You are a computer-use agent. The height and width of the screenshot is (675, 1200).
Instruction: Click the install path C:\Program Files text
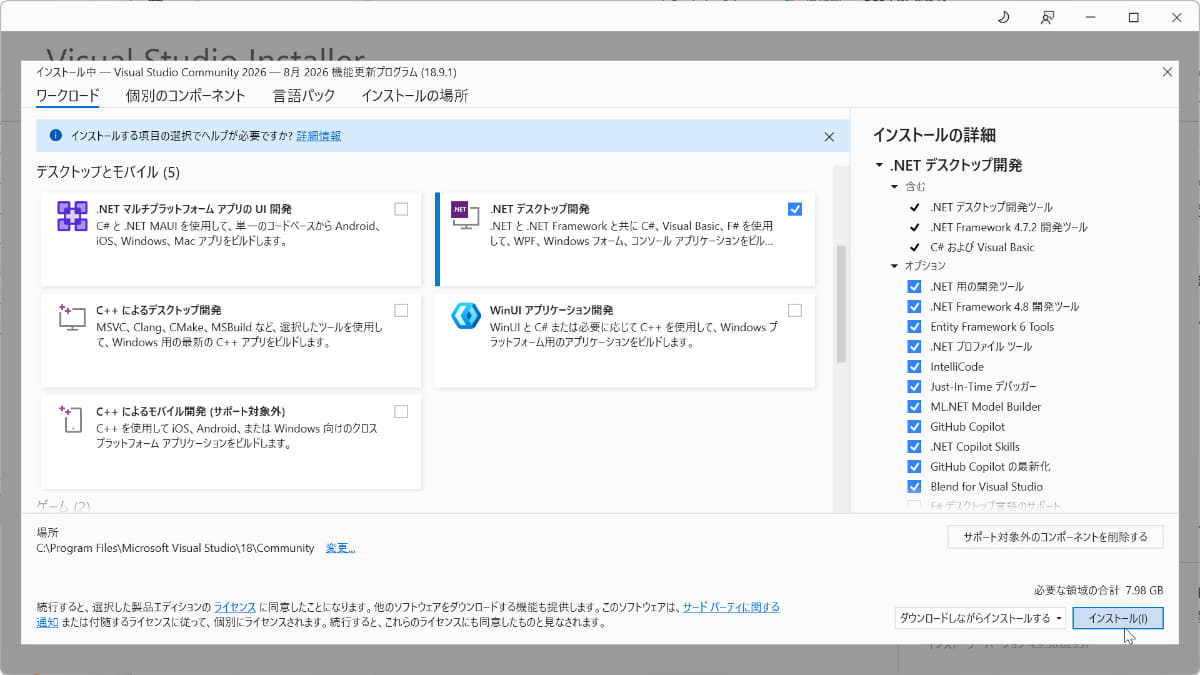(x=176, y=548)
